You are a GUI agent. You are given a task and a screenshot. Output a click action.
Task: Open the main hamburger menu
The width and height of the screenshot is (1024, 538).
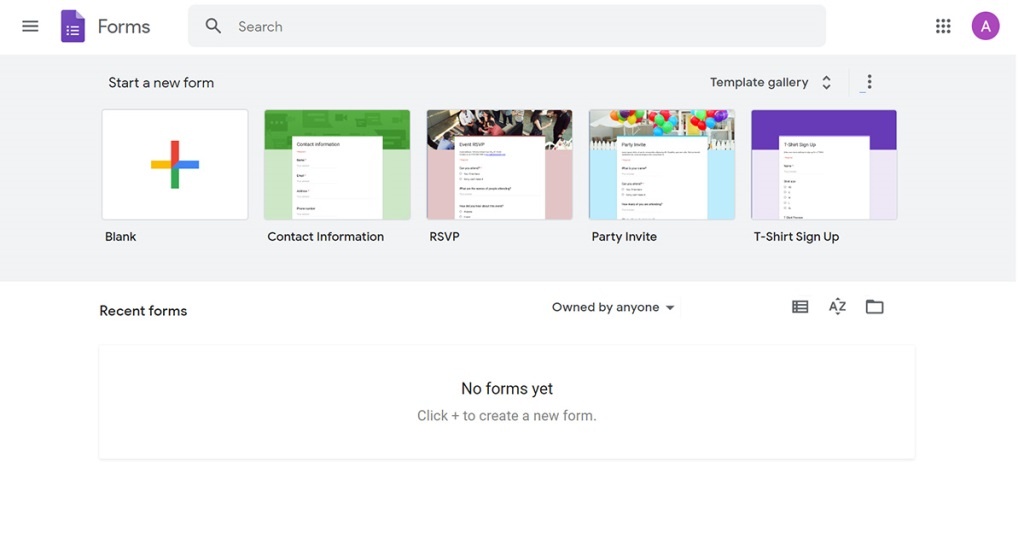(x=30, y=26)
